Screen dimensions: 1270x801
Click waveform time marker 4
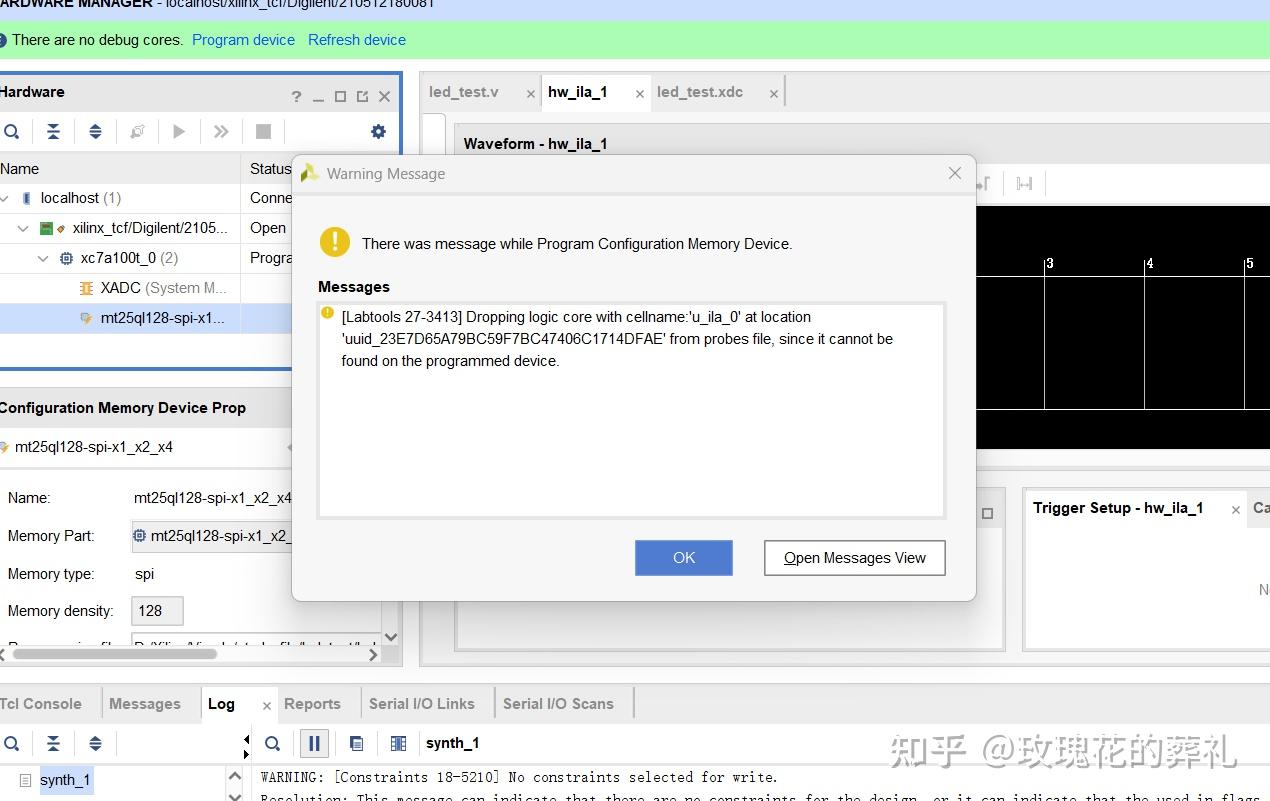(x=1150, y=263)
